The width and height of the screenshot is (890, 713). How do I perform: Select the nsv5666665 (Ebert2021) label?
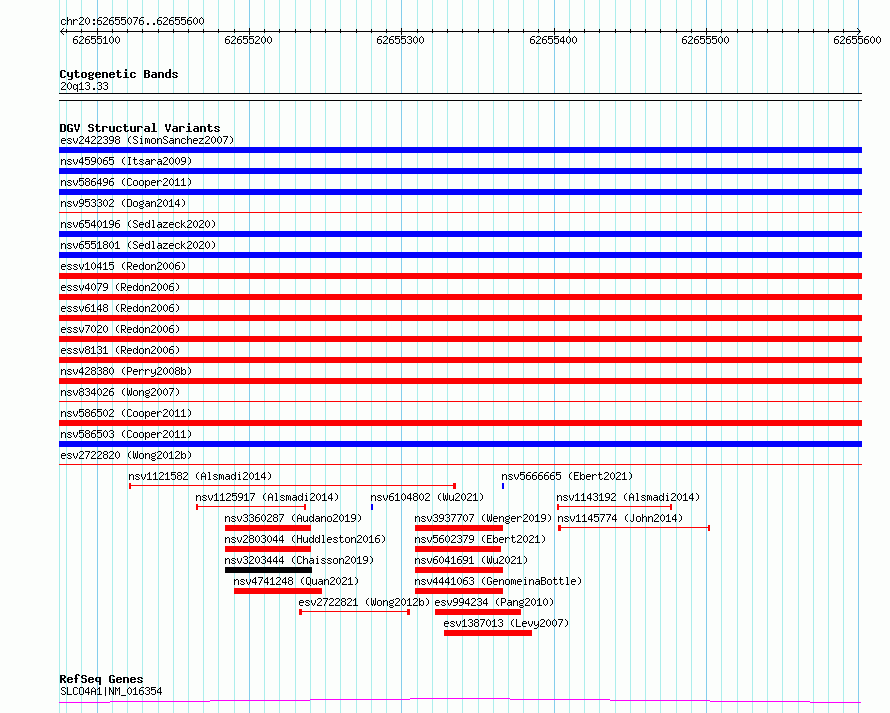click(x=567, y=476)
